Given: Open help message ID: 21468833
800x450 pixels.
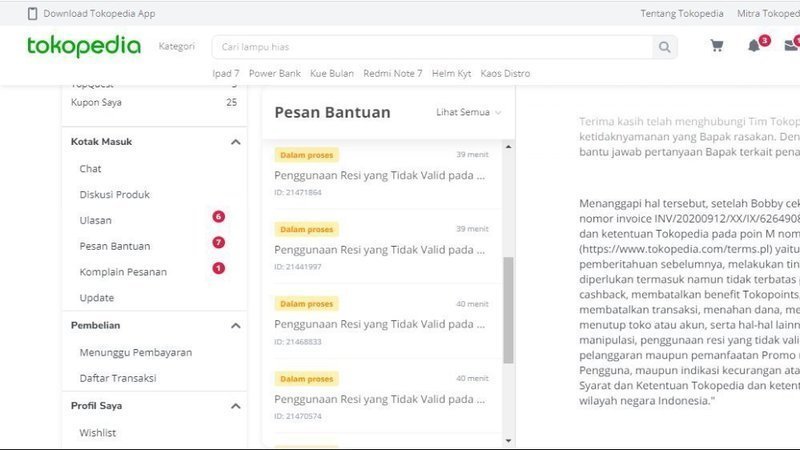Looking at the screenshot, I should pos(382,322).
